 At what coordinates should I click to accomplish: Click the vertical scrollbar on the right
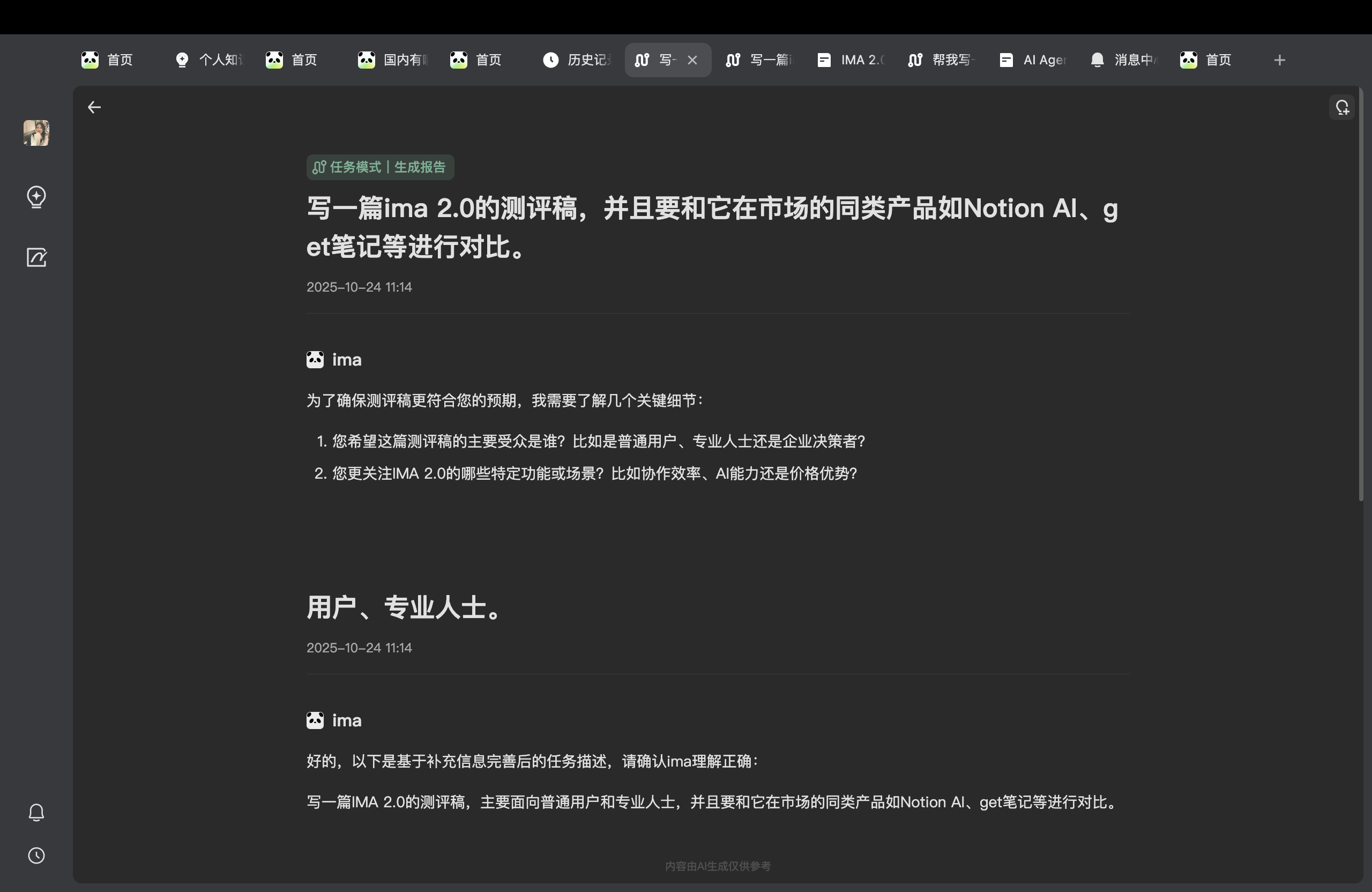1360,294
